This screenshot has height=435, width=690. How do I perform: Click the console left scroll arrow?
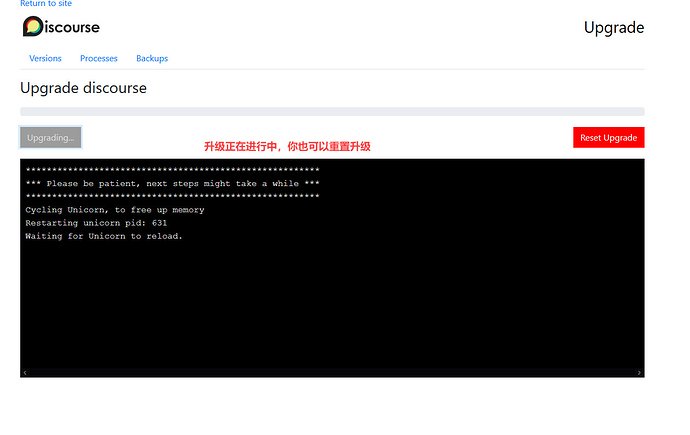tap(25, 373)
